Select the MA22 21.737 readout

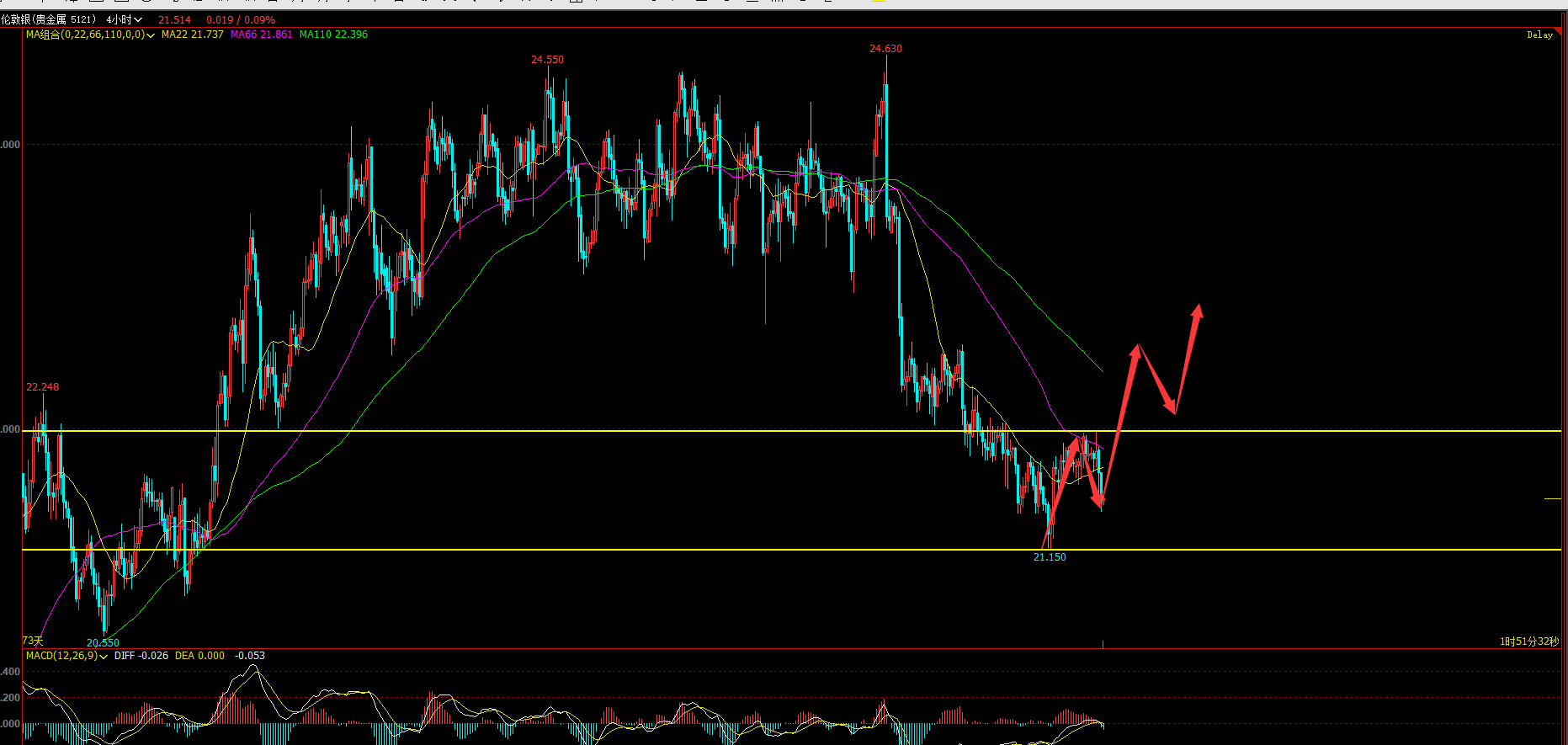193,35
